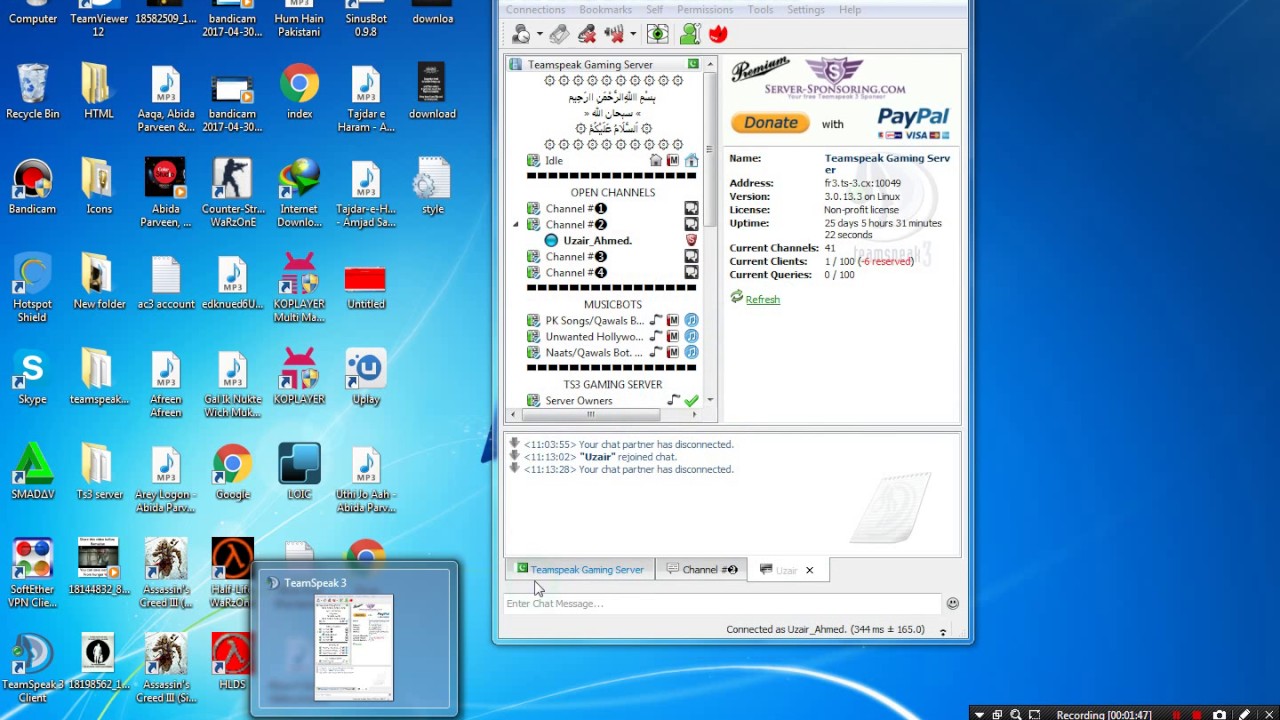Screen dimensions: 1280x720
Task: Click the TeamSpeak 3 taskbar preview thumbnail
Action: [x=354, y=647]
